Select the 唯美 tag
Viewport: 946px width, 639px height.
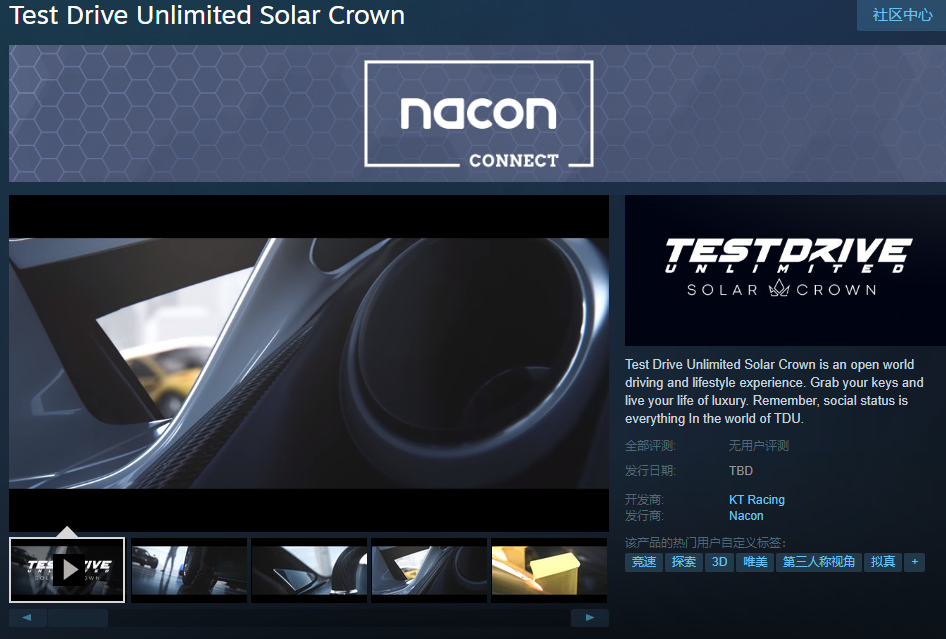click(x=755, y=562)
